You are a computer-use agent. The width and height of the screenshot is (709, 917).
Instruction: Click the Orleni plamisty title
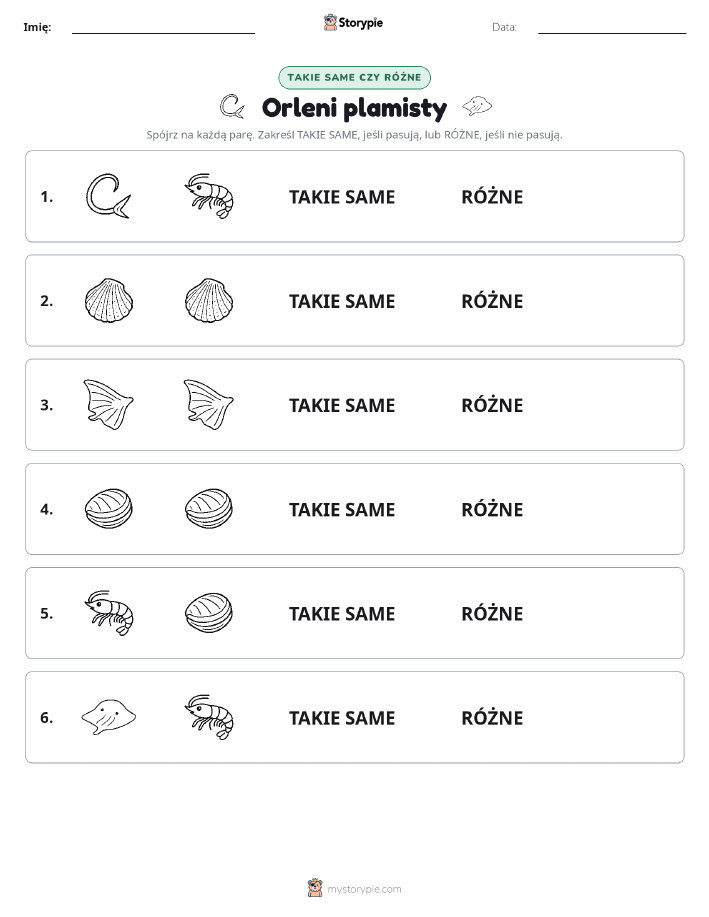pyautogui.click(x=354, y=108)
